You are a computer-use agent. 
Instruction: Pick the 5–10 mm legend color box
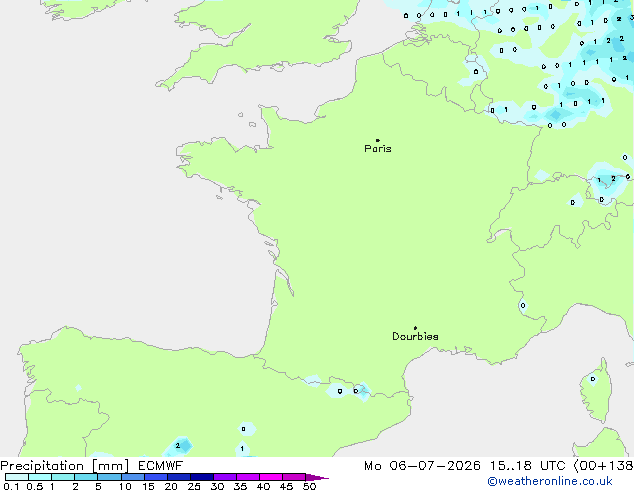(x=109, y=477)
